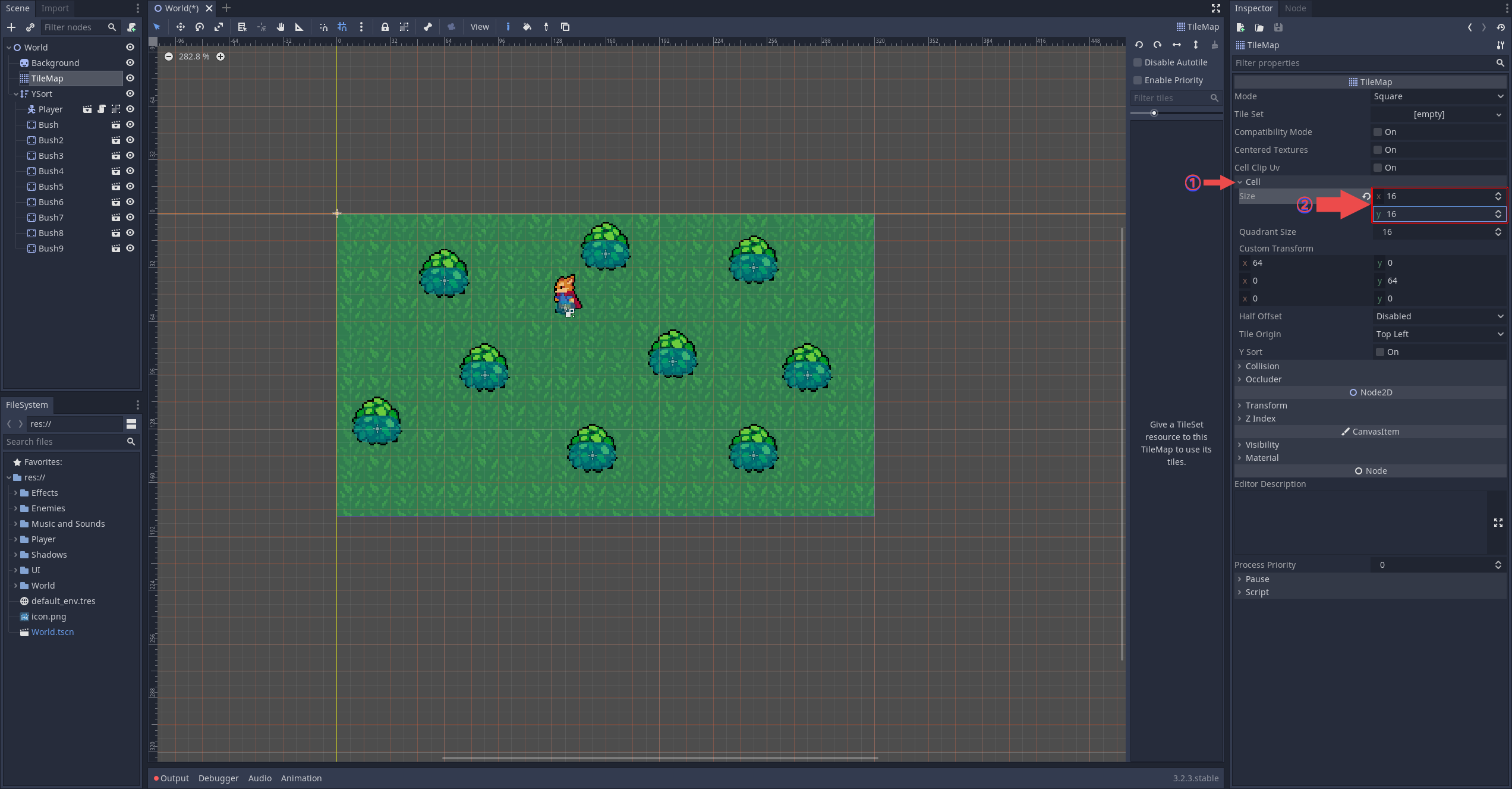Image resolution: width=1512 pixels, height=789 pixels.
Task: Activate the Pan mode hand tool
Action: 281,27
